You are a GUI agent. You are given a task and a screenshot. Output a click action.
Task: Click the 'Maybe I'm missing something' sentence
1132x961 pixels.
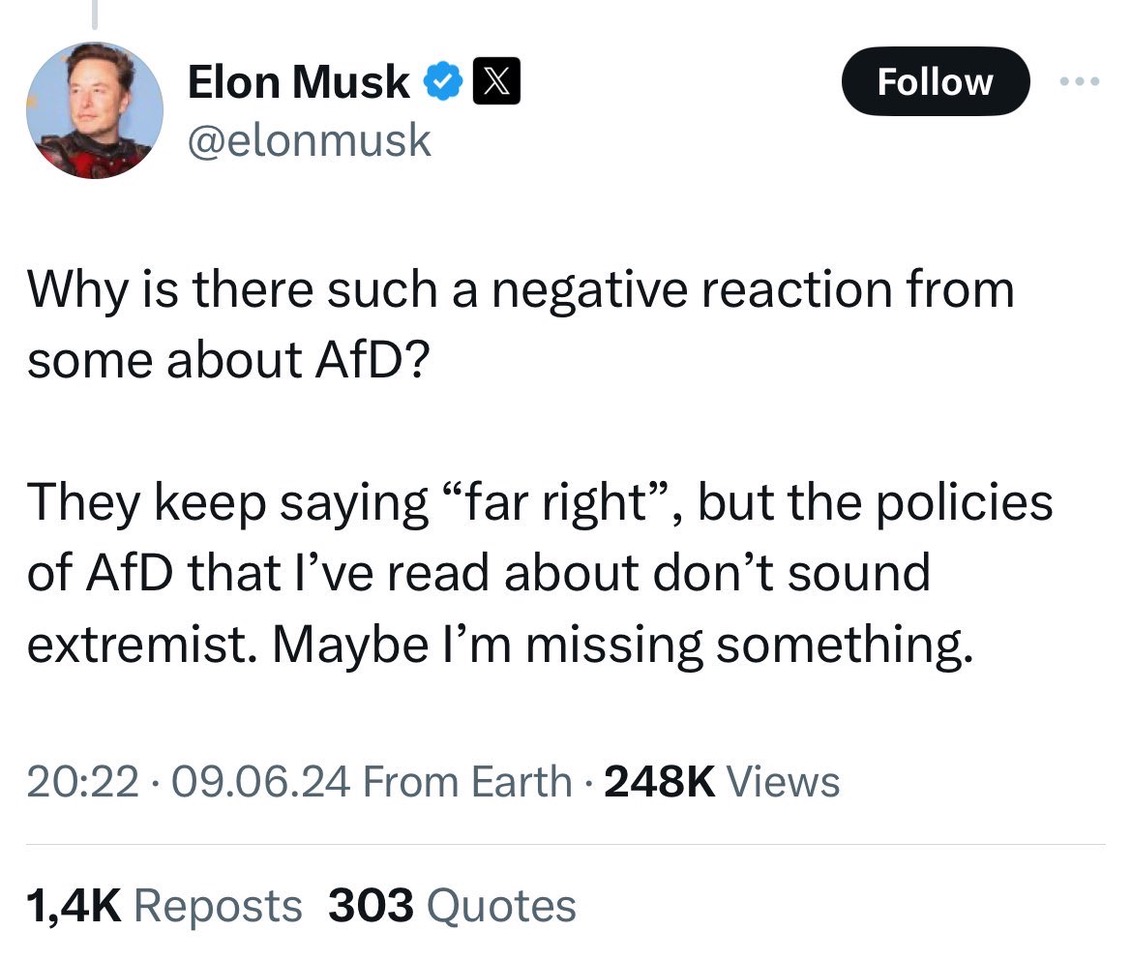pyautogui.click(x=622, y=644)
